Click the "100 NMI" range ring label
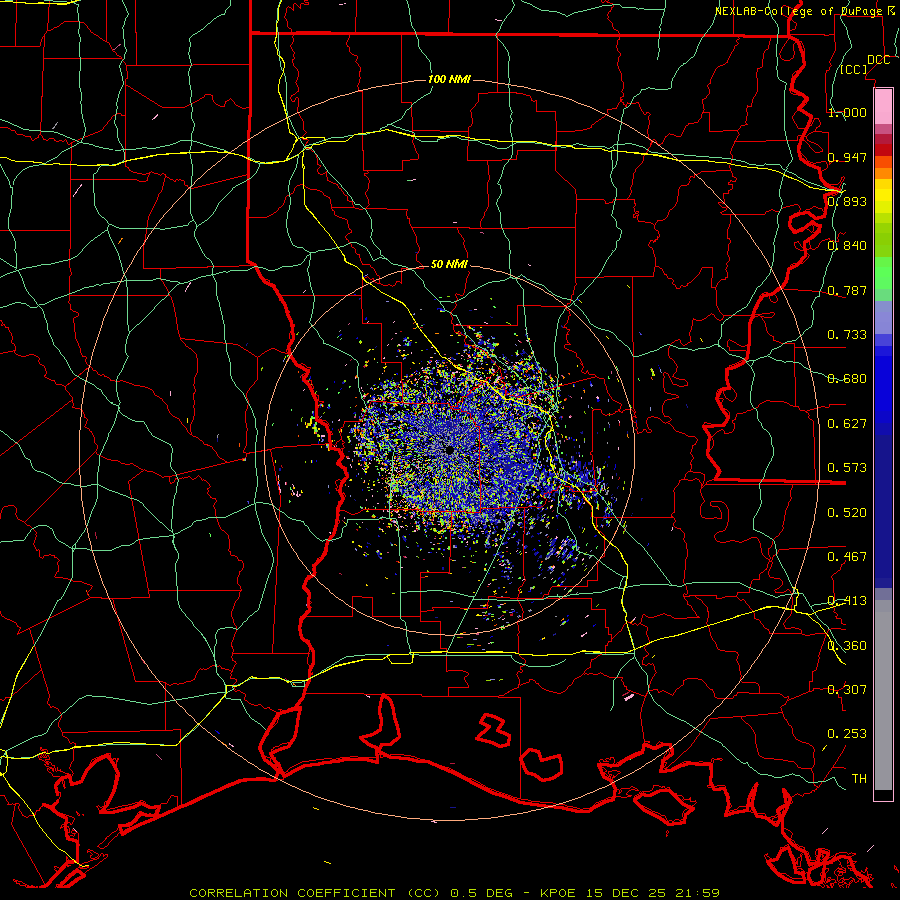The width and height of the screenshot is (900, 900). pyautogui.click(x=449, y=79)
